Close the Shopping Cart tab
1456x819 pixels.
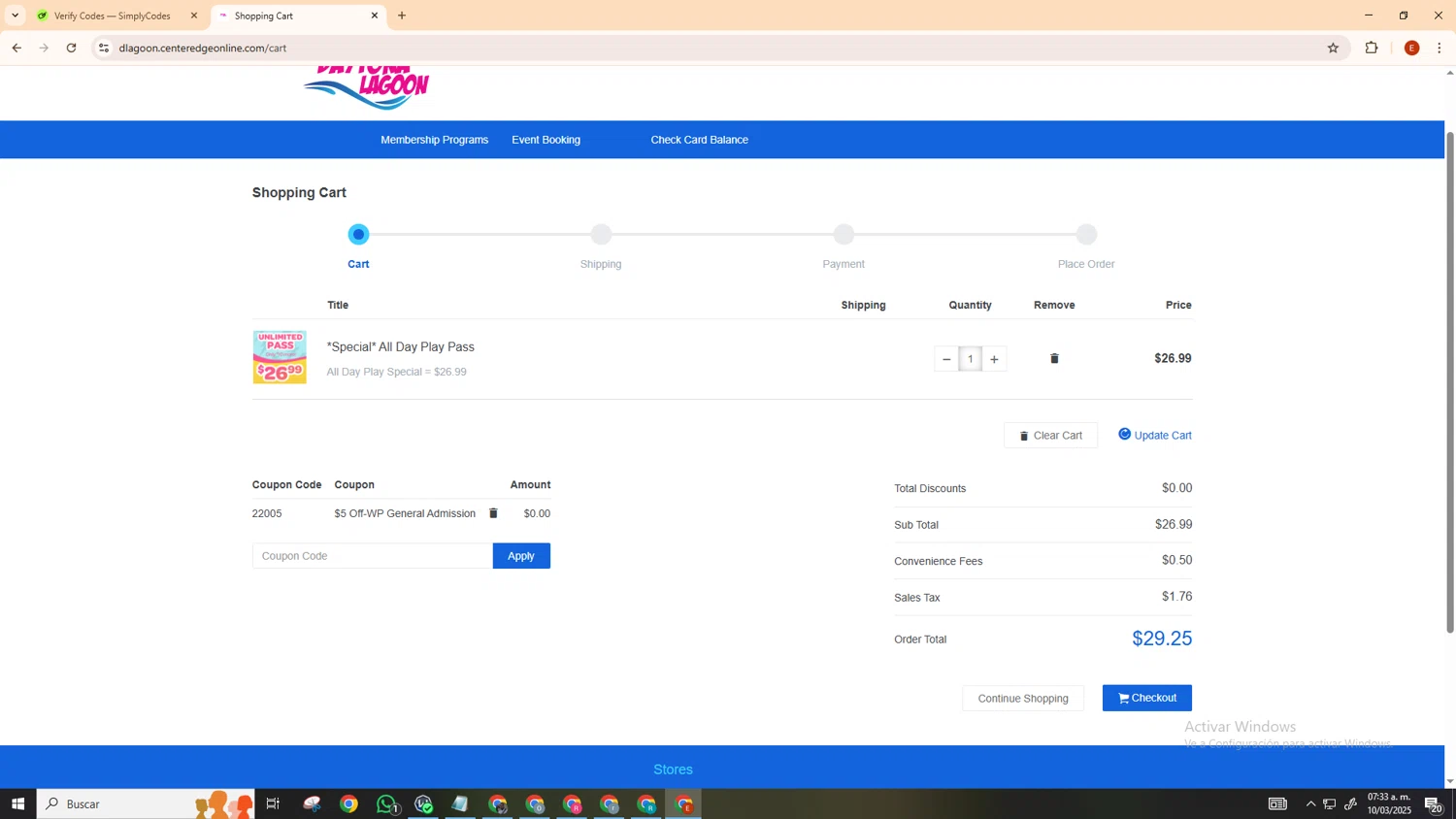coord(375,16)
